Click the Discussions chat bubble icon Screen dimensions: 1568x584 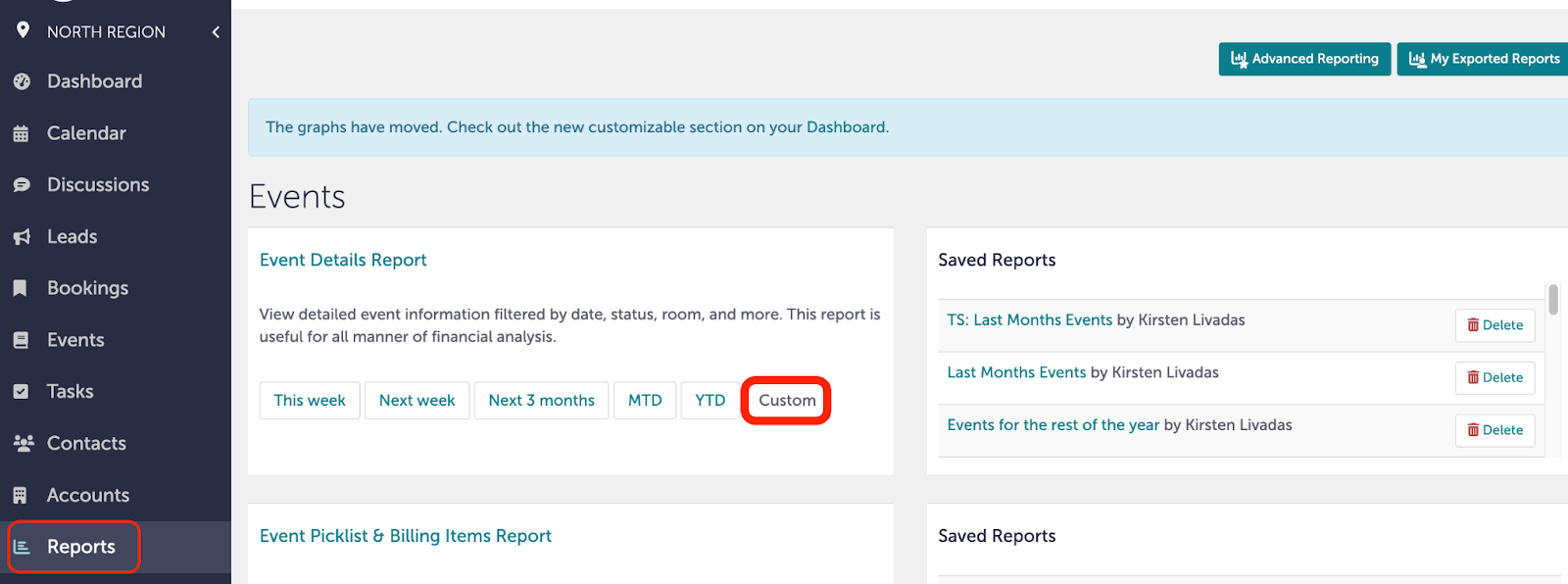[x=22, y=185]
